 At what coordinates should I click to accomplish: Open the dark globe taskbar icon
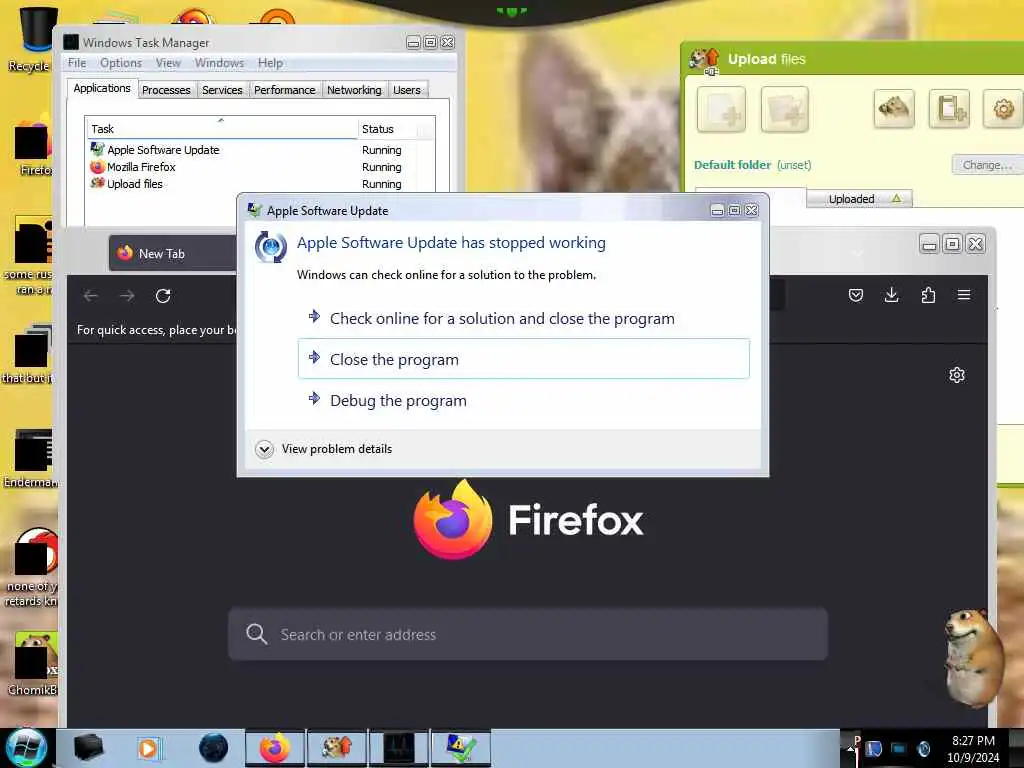[x=214, y=748]
